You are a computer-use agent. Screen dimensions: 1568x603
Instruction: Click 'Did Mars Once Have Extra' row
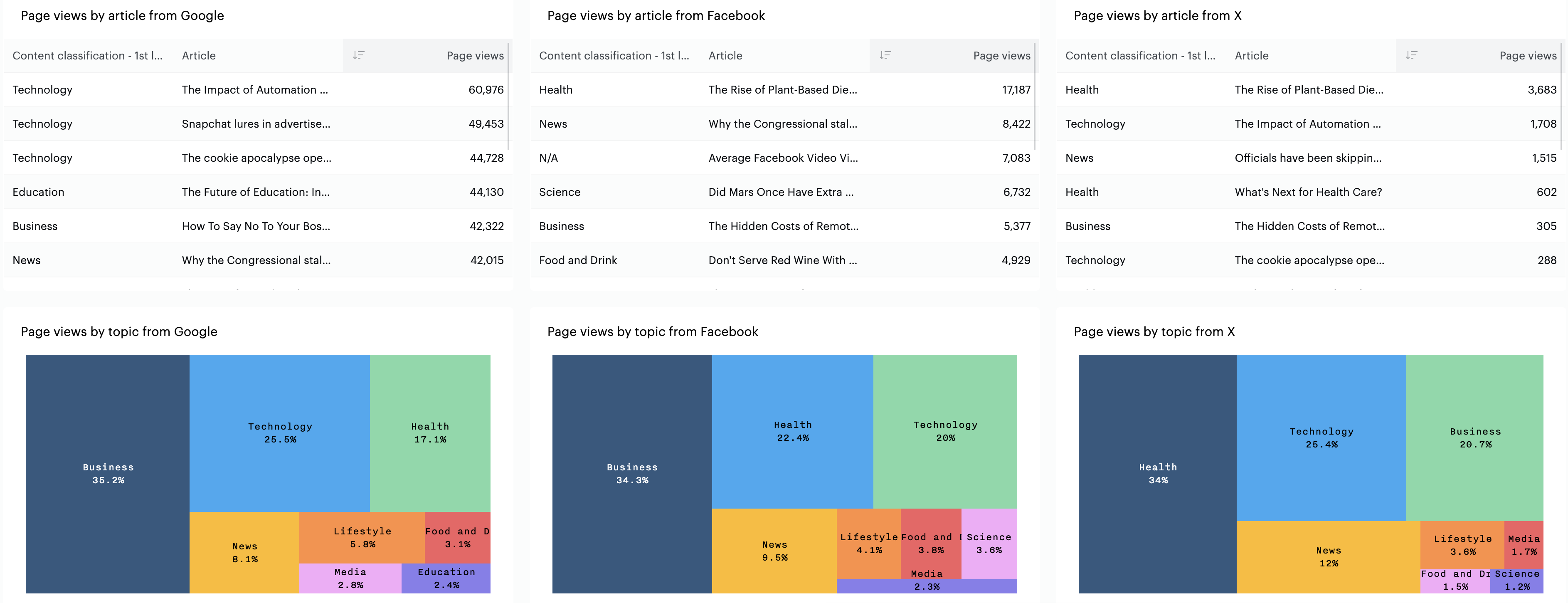780,192
